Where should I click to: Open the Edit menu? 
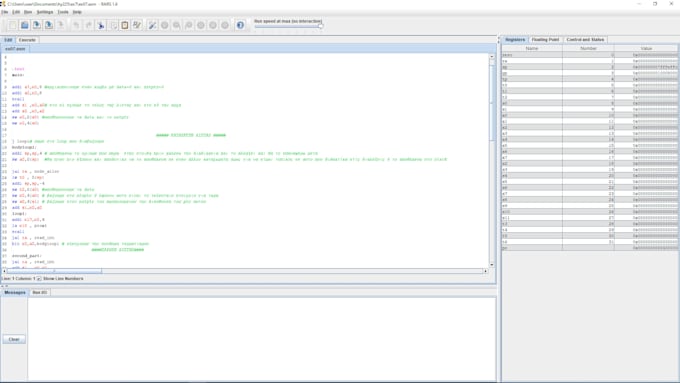click(x=16, y=12)
